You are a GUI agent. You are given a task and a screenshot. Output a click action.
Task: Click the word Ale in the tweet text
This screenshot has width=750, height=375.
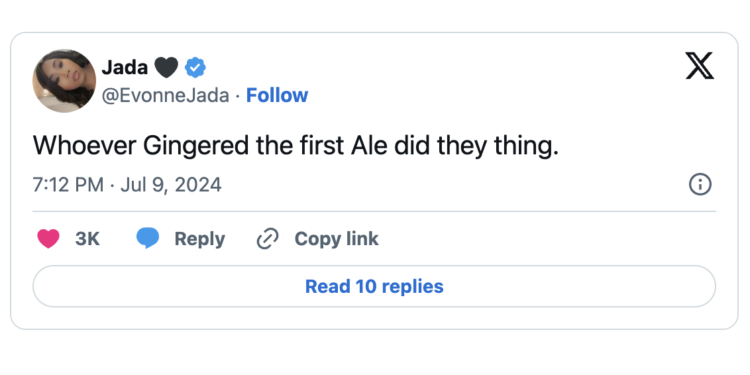coord(369,145)
